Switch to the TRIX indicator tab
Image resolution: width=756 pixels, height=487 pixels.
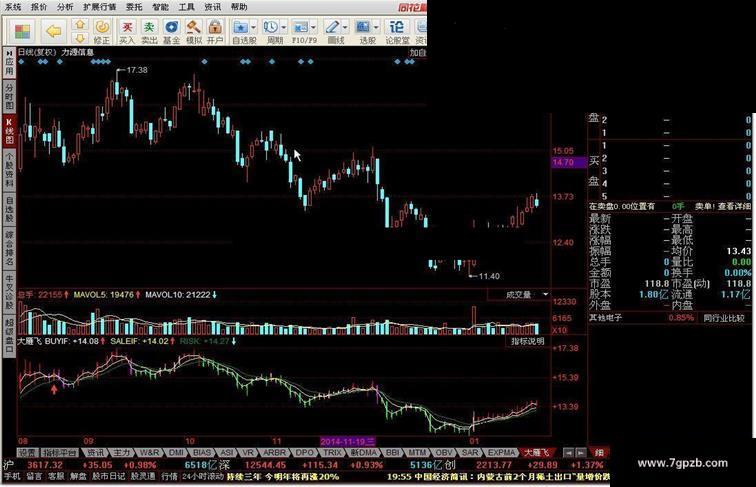click(332, 452)
